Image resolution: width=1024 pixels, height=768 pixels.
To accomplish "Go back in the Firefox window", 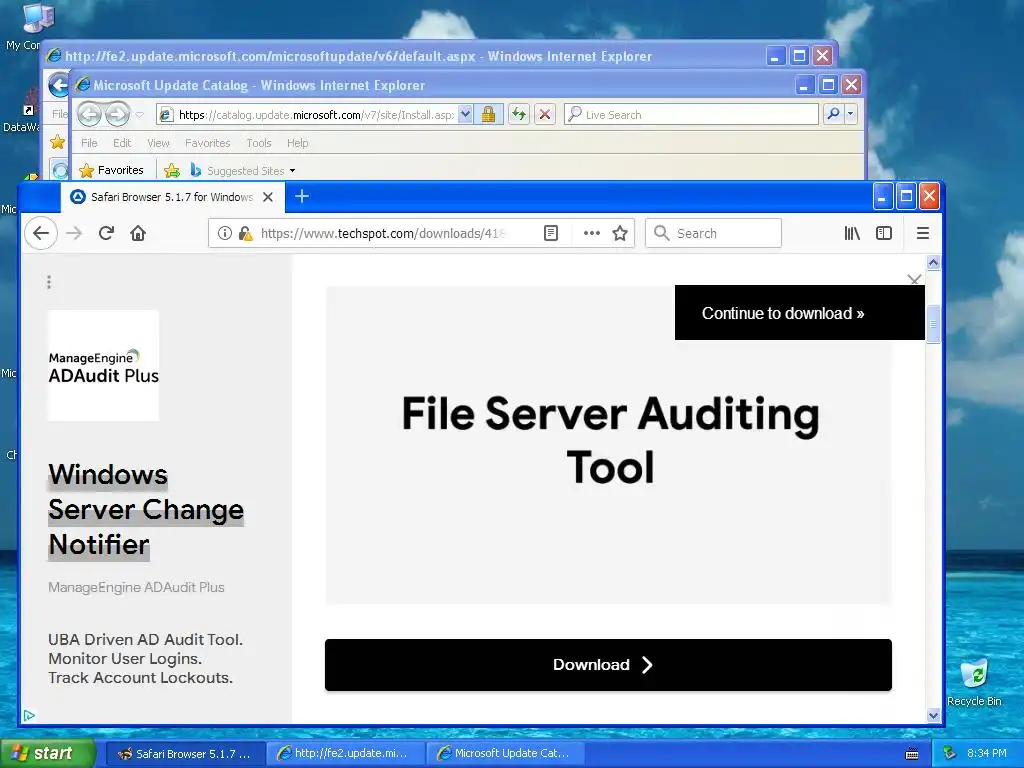I will pos(41,233).
